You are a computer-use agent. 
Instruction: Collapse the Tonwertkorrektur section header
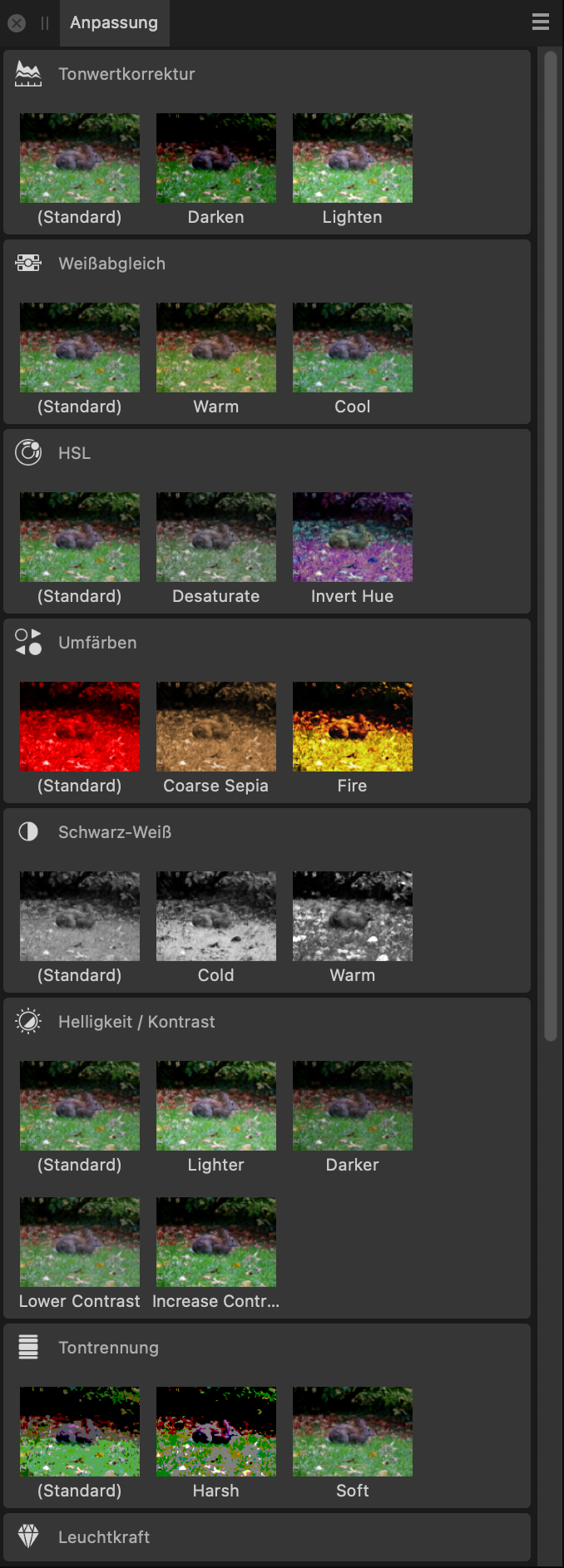(267, 74)
